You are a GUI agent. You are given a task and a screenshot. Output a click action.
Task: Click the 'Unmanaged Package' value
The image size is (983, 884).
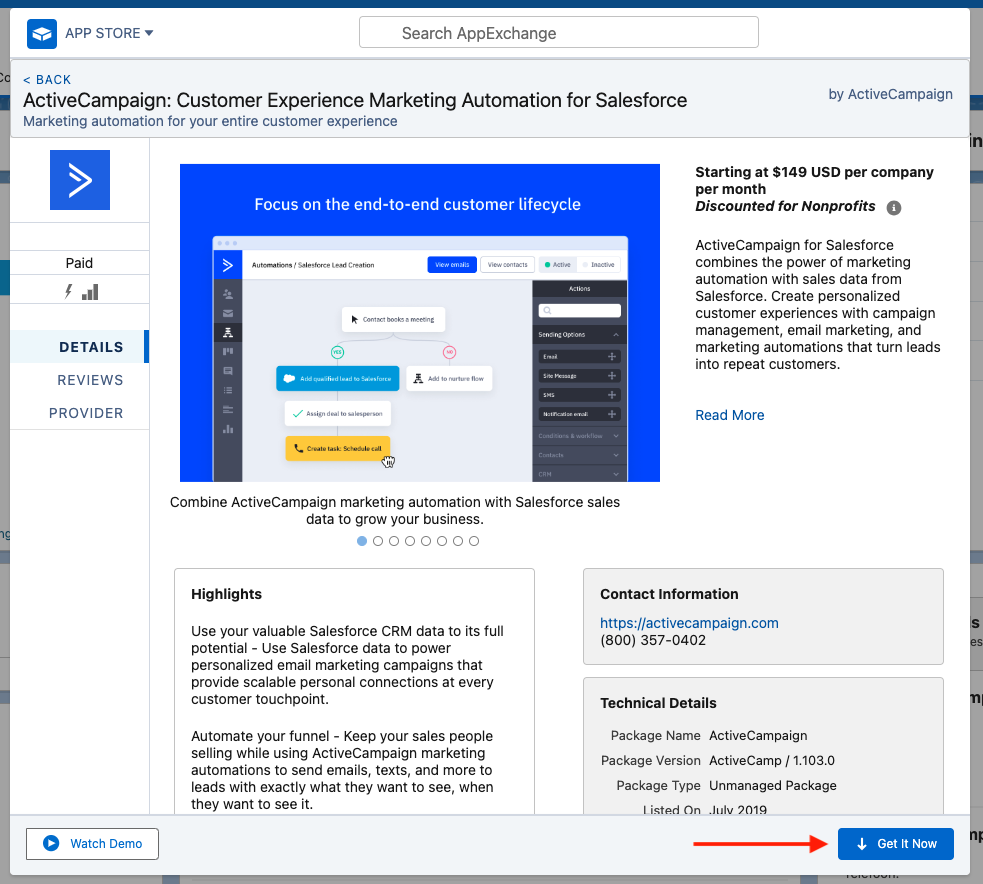pyautogui.click(x=772, y=786)
